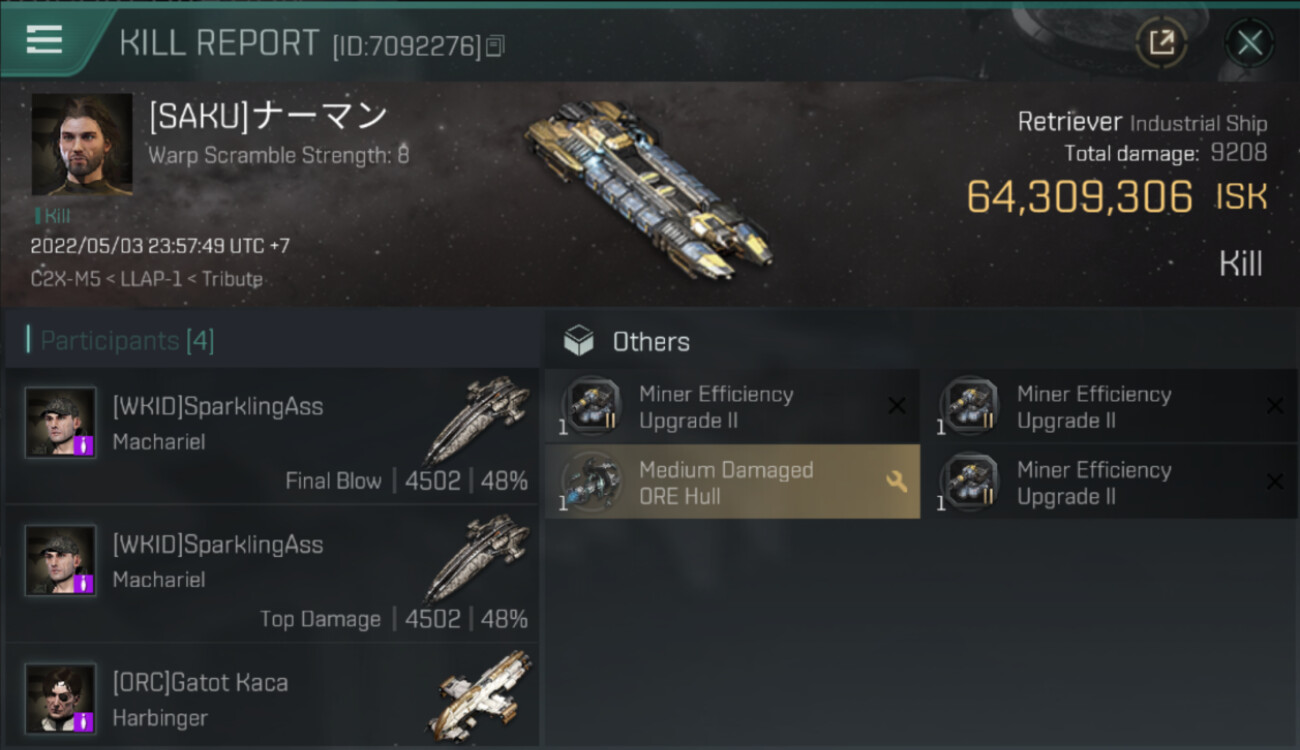
Task: Click the X beside the left-column Miner Efficiency Upgrade II
Action: coord(897,406)
